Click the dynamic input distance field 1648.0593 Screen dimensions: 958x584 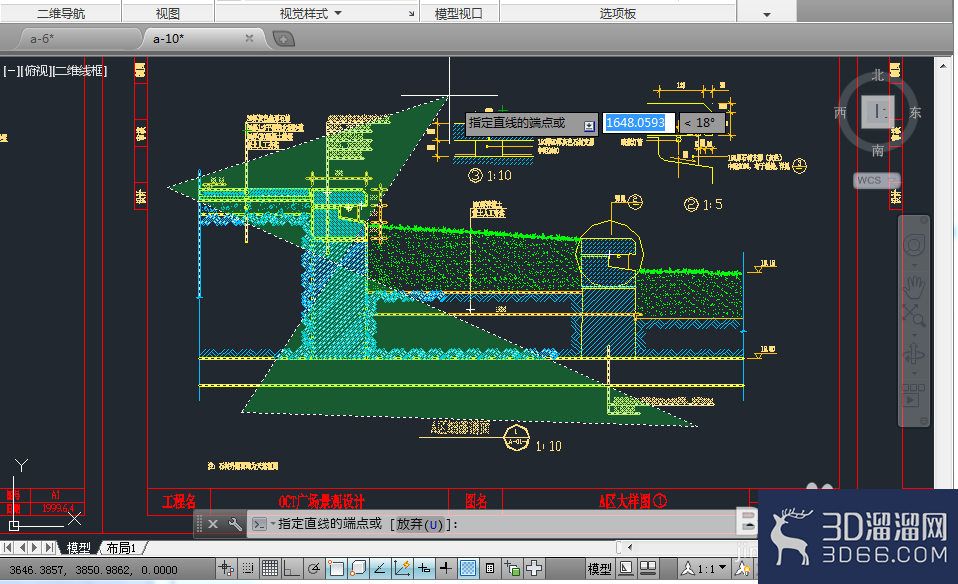pos(638,123)
